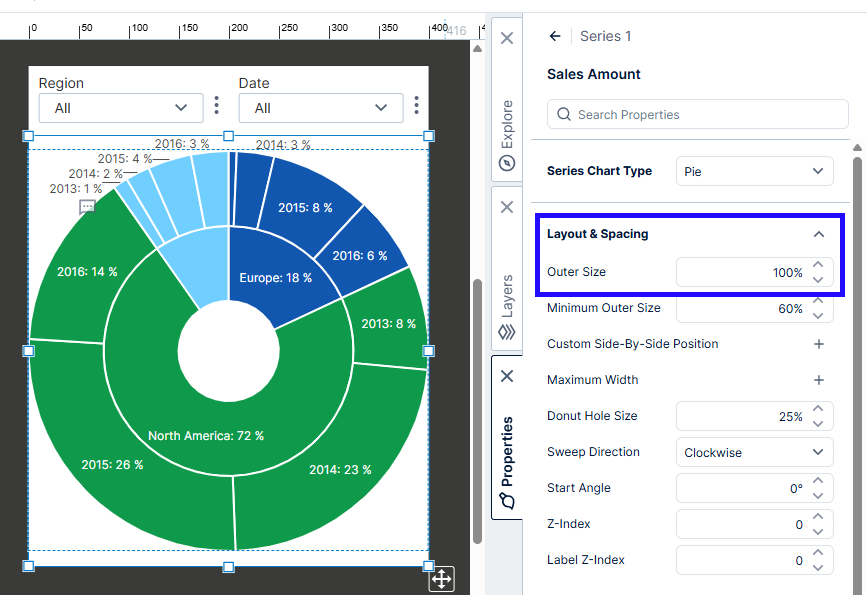Click the back arrow beside Series 1
Image resolution: width=867 pixels, height=595 pixels.
(555, 36)
